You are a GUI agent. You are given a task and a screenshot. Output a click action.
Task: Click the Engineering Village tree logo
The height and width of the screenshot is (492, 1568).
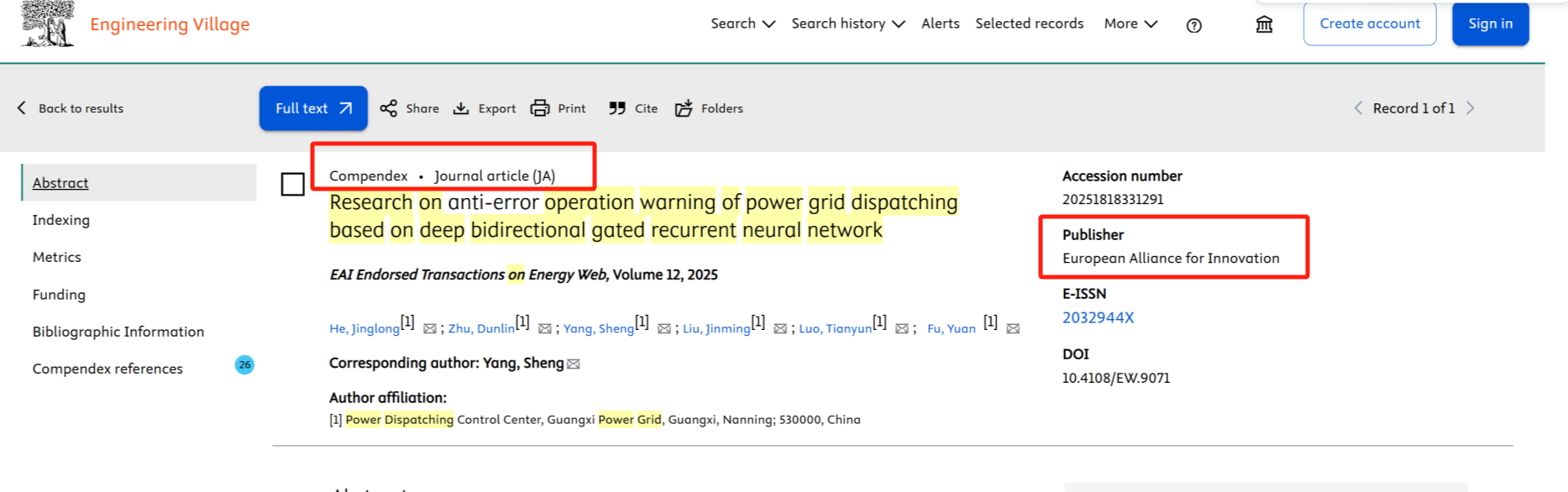coord(48,23)
